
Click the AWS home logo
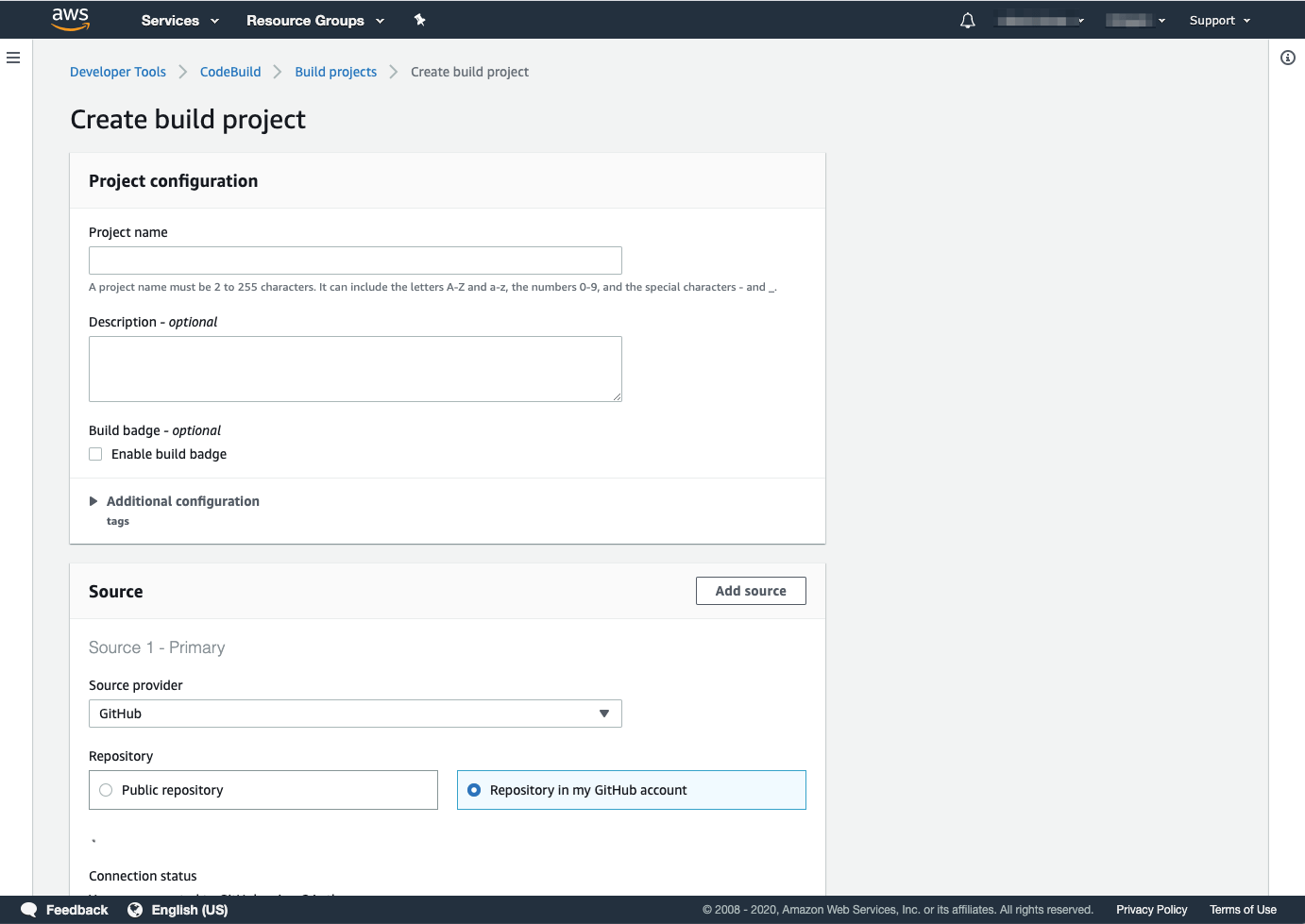coord(70,19)
